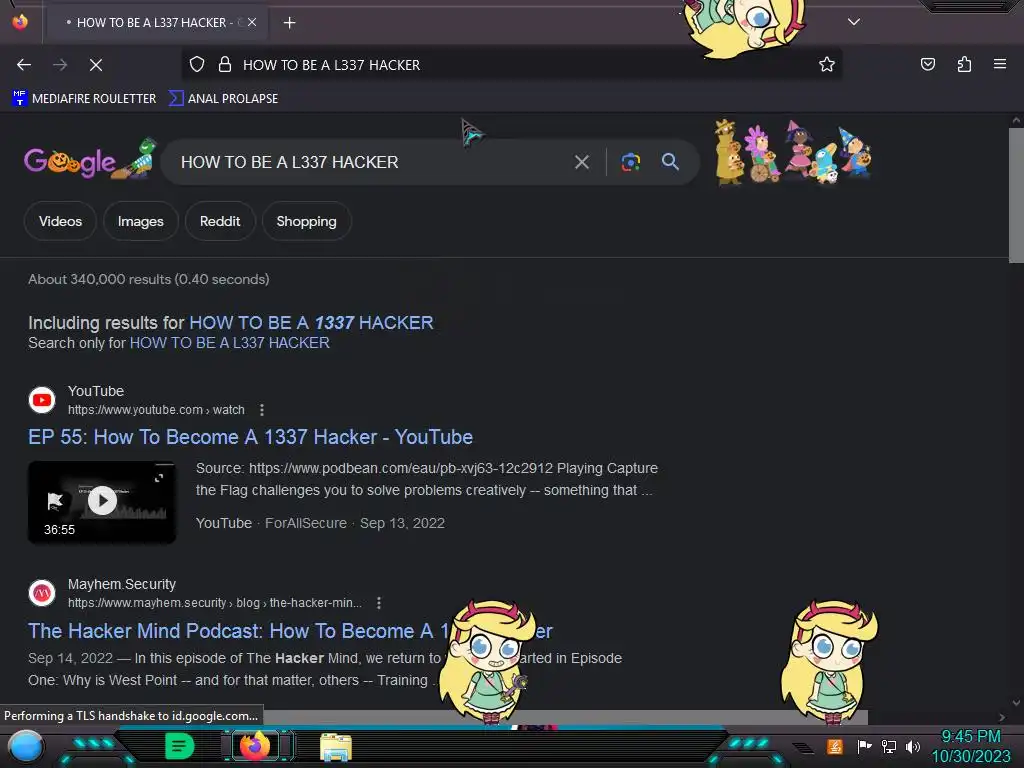Open EP 55: How To Become A 1337 Hacker result
The height and width of the screenshot is (768, 1024).
point(250,437)
